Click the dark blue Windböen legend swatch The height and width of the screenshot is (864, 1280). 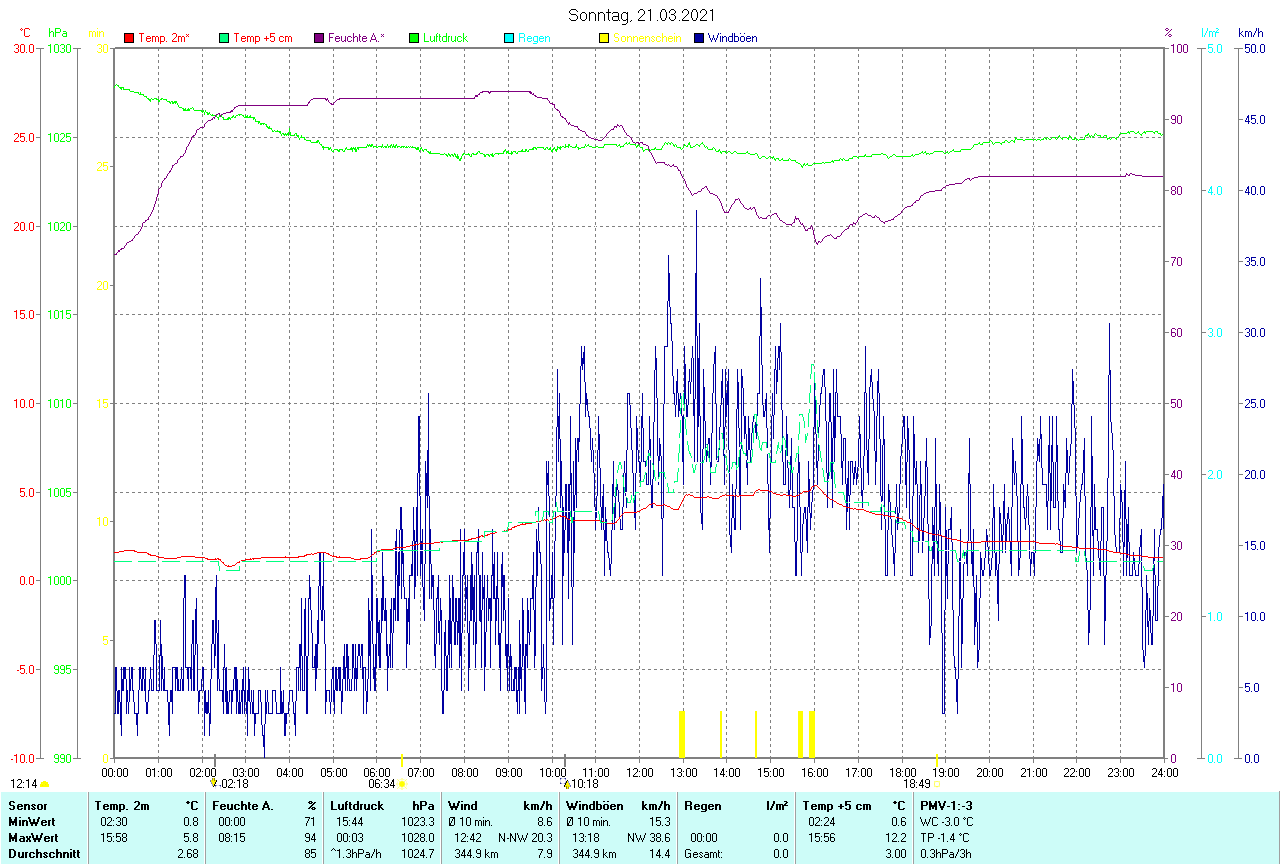(x=698, y=39)
